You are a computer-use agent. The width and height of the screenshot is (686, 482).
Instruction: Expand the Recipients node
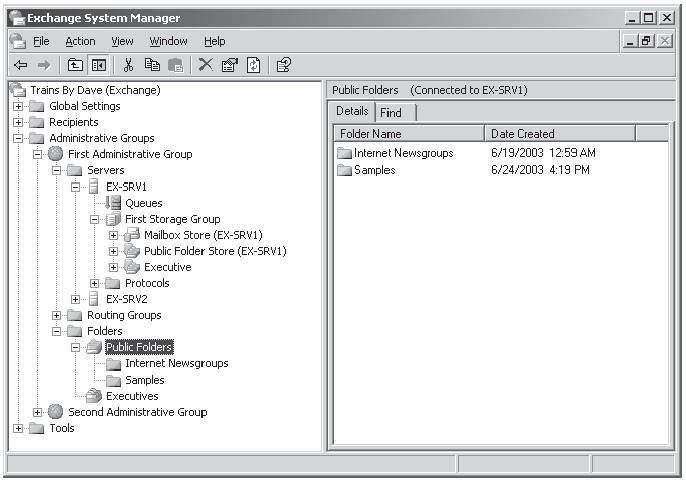[x=18, y=122]
